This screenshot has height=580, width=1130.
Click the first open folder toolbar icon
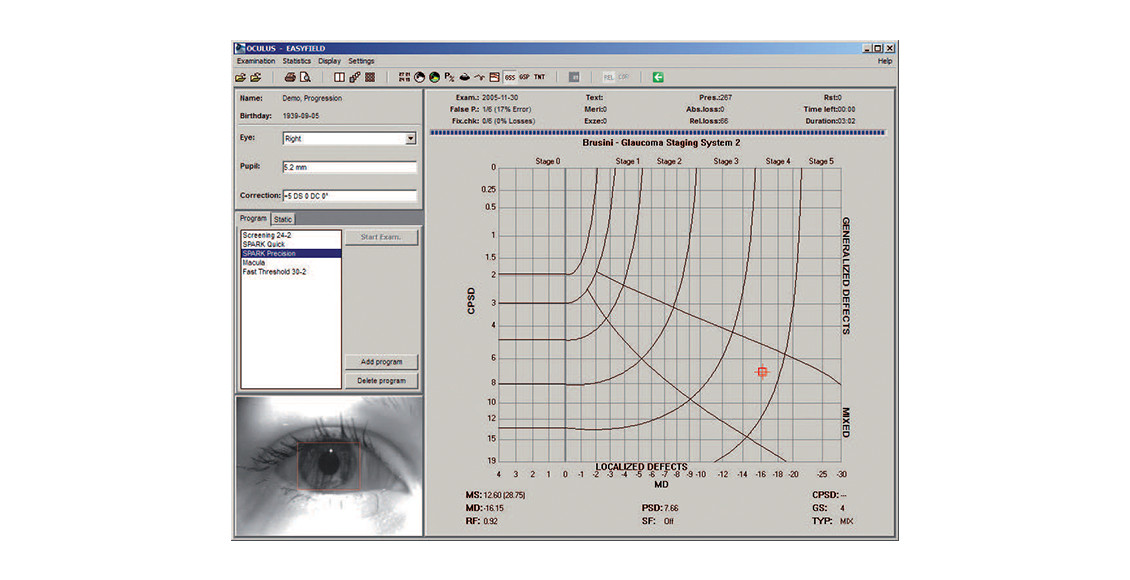point(241,77)
